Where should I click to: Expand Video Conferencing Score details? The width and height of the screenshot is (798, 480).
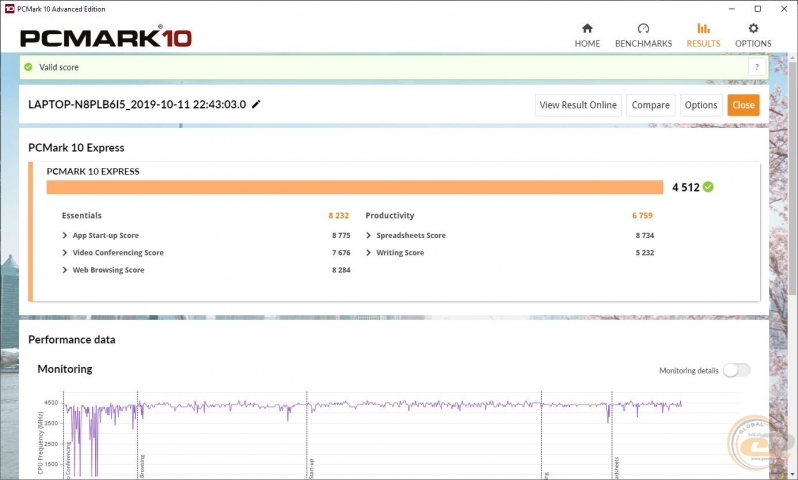[x=65, y=252]
